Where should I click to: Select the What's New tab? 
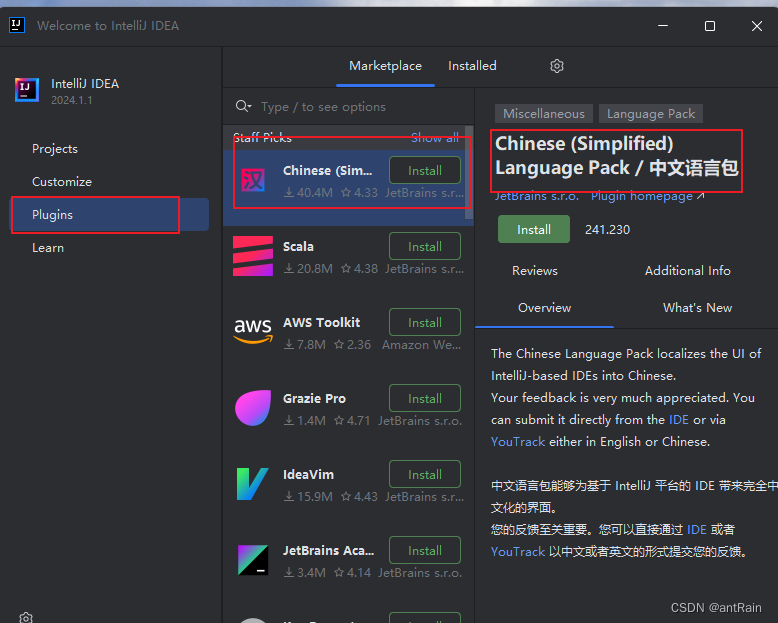697,308
